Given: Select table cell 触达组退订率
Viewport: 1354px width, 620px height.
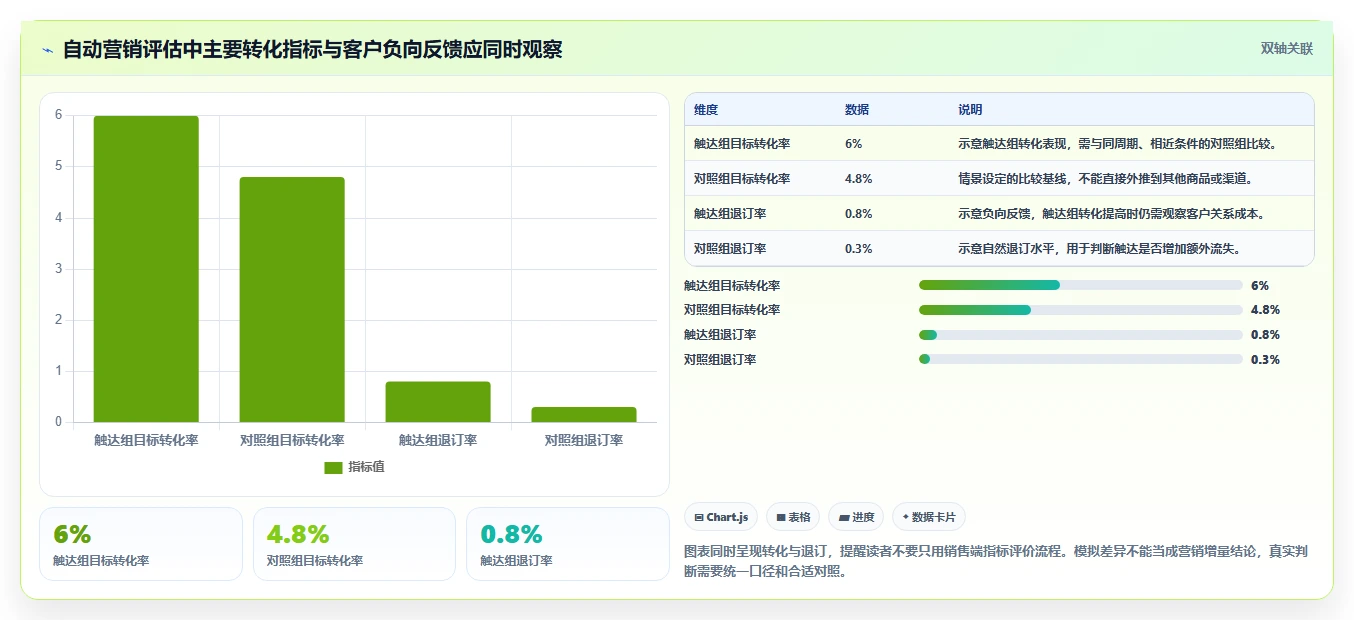Looking at the screenshot, I should click(x=730, y=214).
